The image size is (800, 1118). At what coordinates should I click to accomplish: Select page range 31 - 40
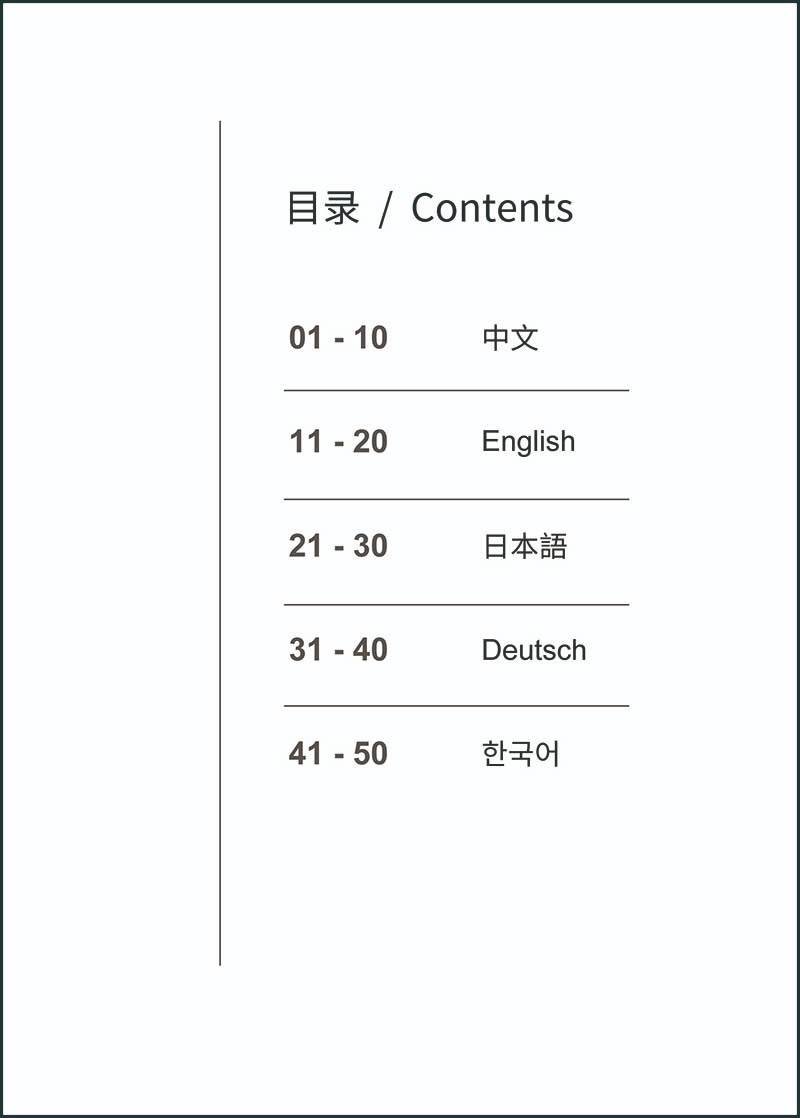tap(338, 650)
